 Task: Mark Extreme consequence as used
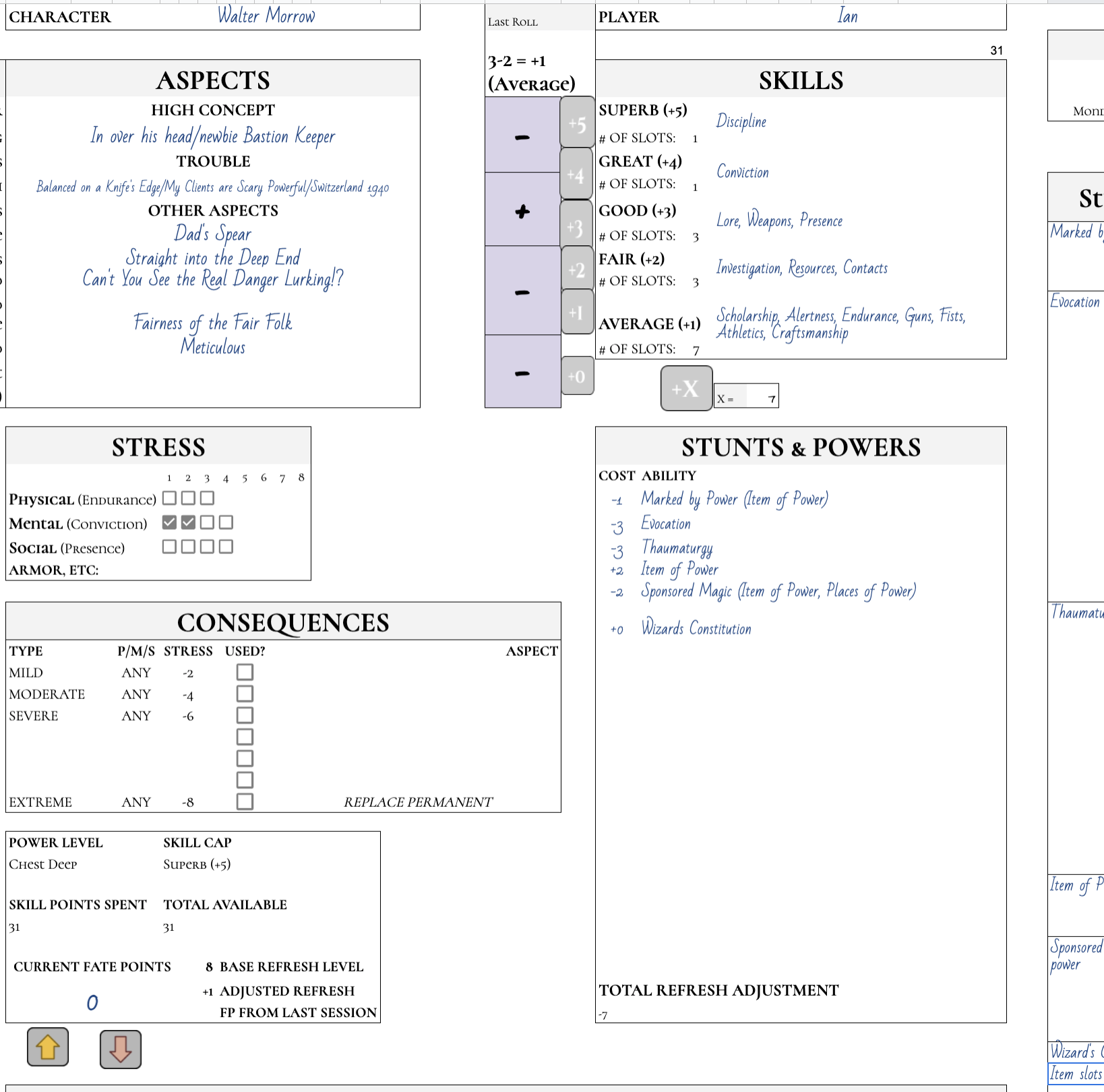245,801
